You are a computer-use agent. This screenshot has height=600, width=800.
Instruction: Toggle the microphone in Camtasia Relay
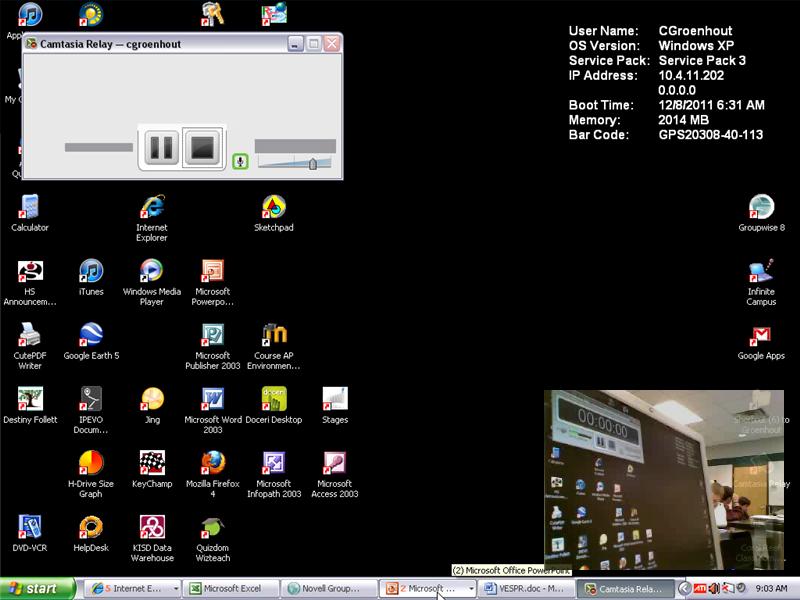tap(240, 161)
